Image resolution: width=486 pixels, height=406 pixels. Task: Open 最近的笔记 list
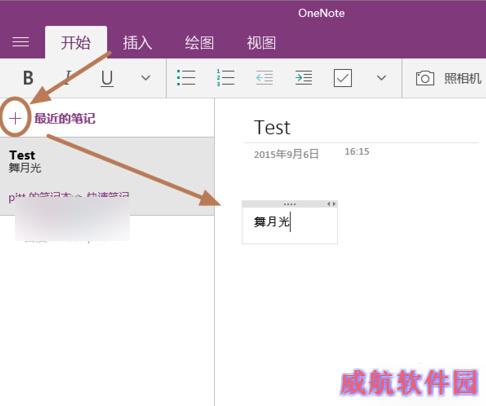tap(65, 119)
